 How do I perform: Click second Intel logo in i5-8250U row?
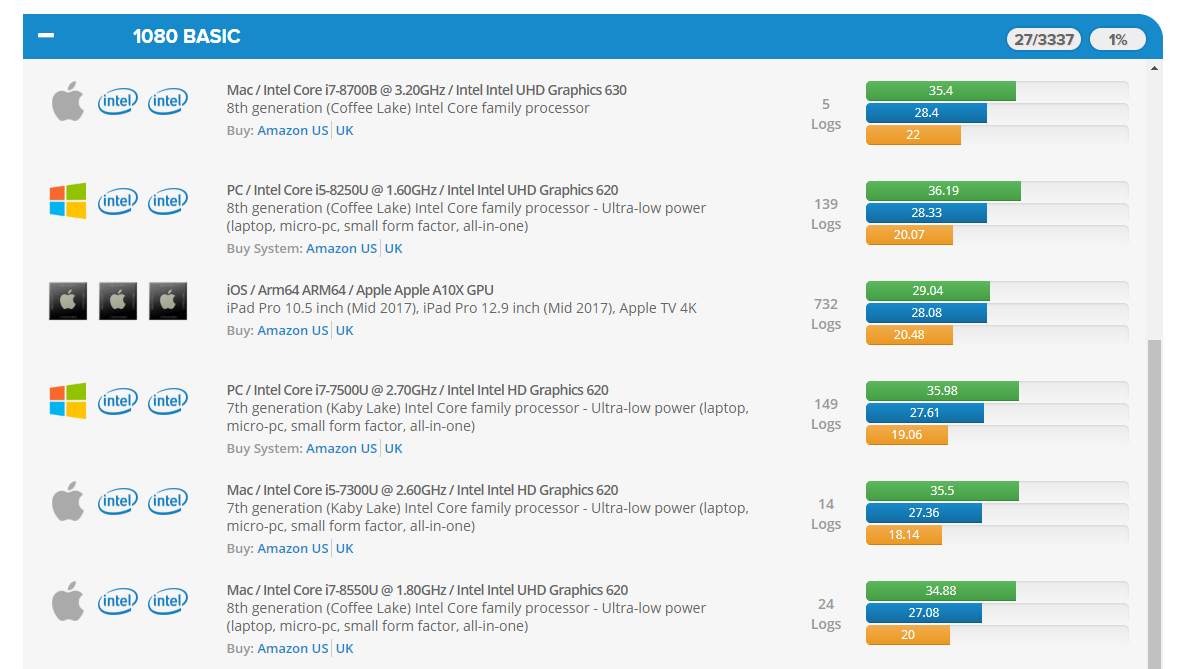point(167,201)
